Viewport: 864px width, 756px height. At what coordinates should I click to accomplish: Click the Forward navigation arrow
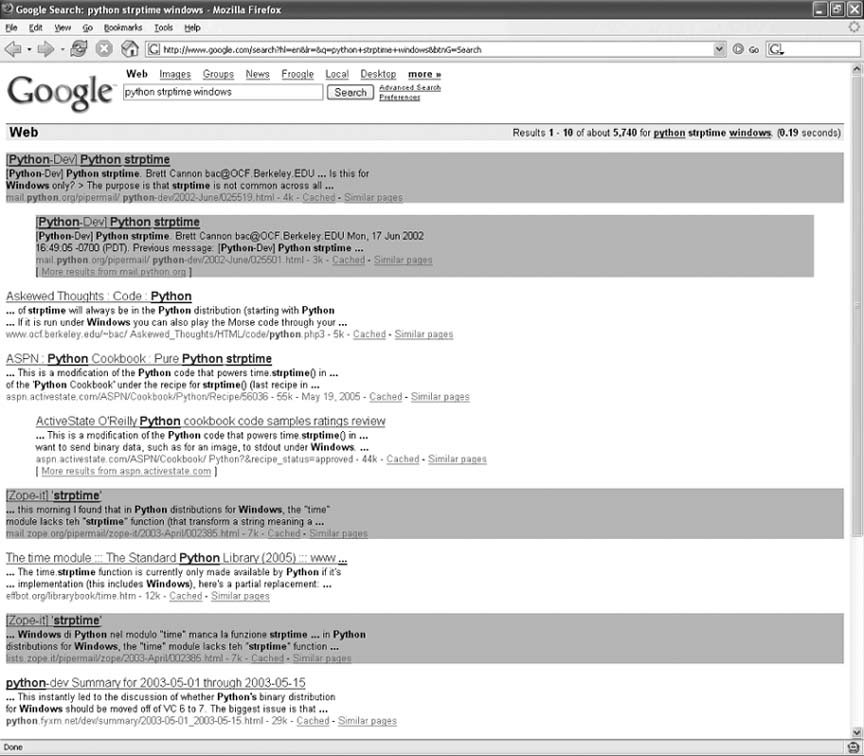(x=46, y=48)
